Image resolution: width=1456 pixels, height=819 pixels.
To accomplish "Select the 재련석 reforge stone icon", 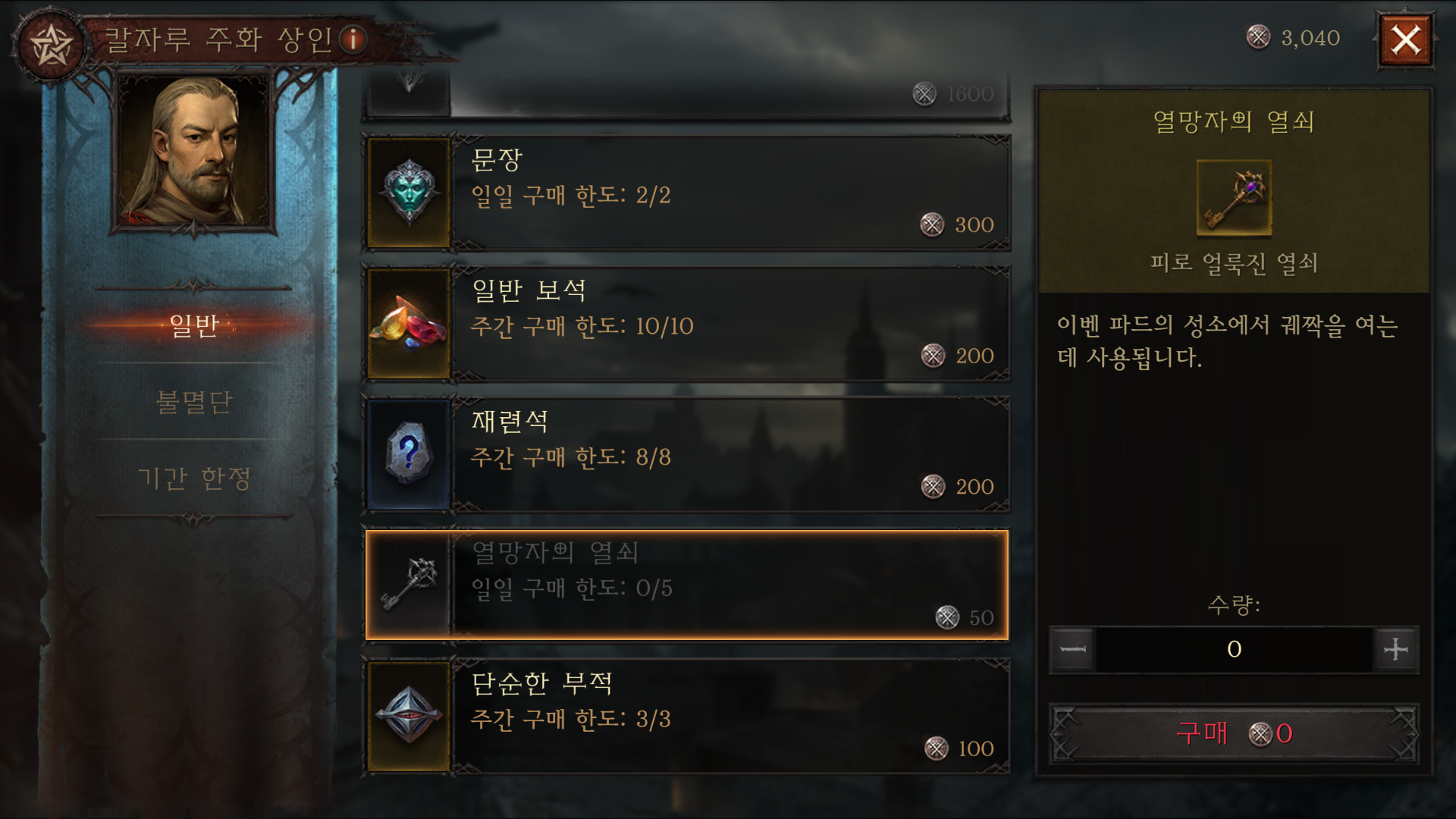I will tap(409, 455).
